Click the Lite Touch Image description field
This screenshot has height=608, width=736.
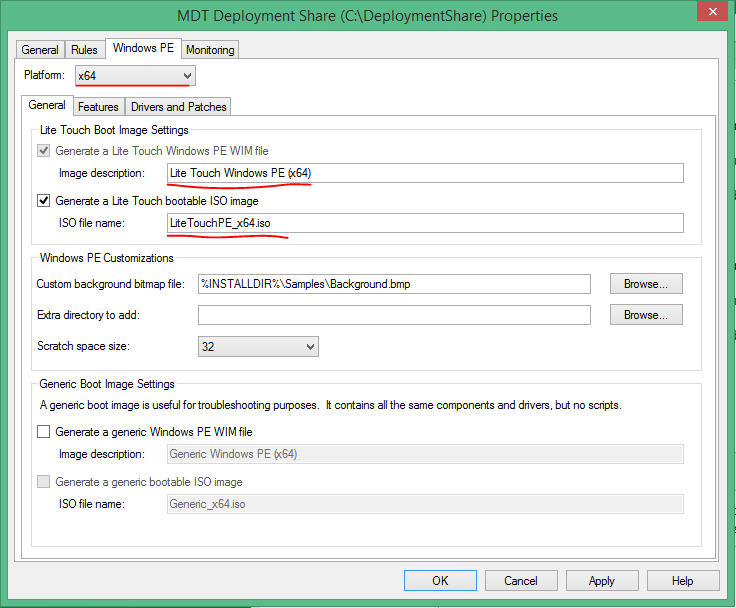[x=425, y=174]
